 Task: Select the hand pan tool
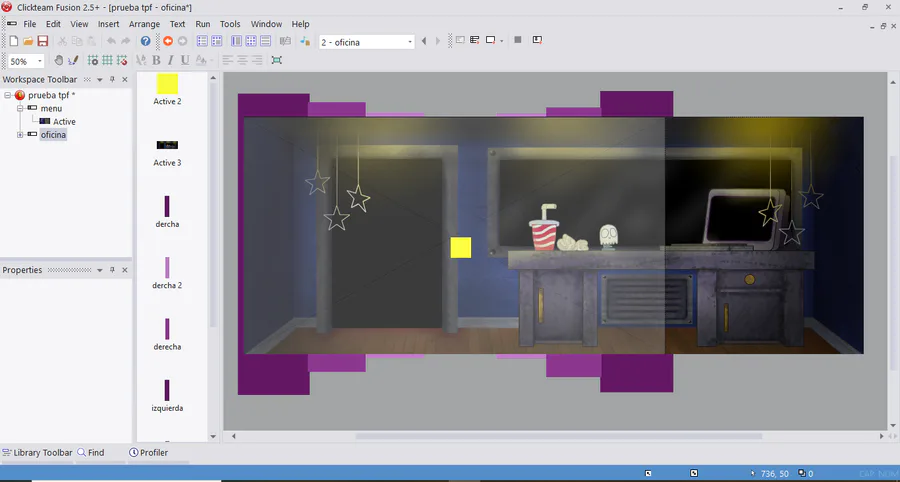pyautogui.click(x=59, y=60)
